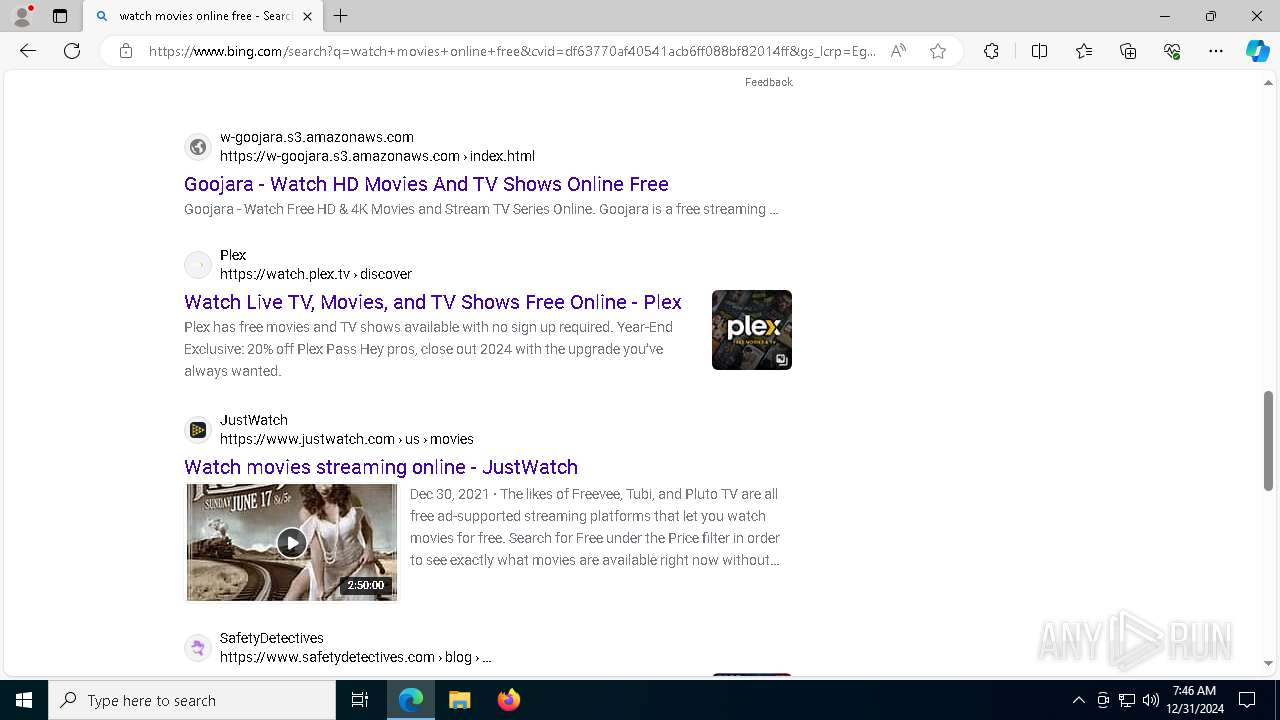
Task: Click the JustWatch site favicon
Action: click(x=198, y=430)
